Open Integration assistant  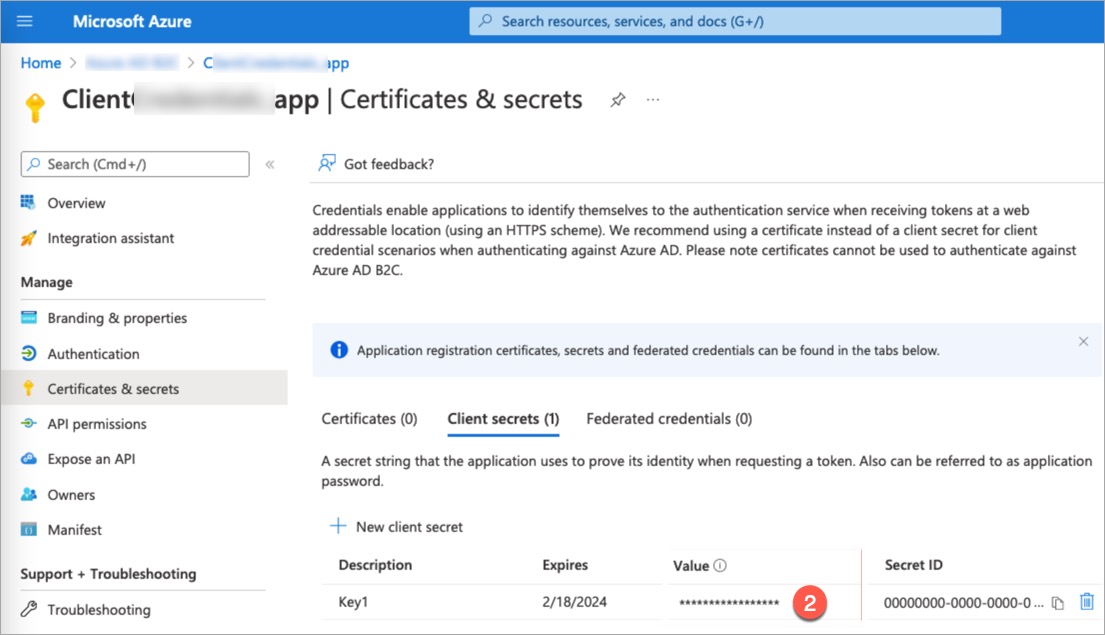coord(110,238)
